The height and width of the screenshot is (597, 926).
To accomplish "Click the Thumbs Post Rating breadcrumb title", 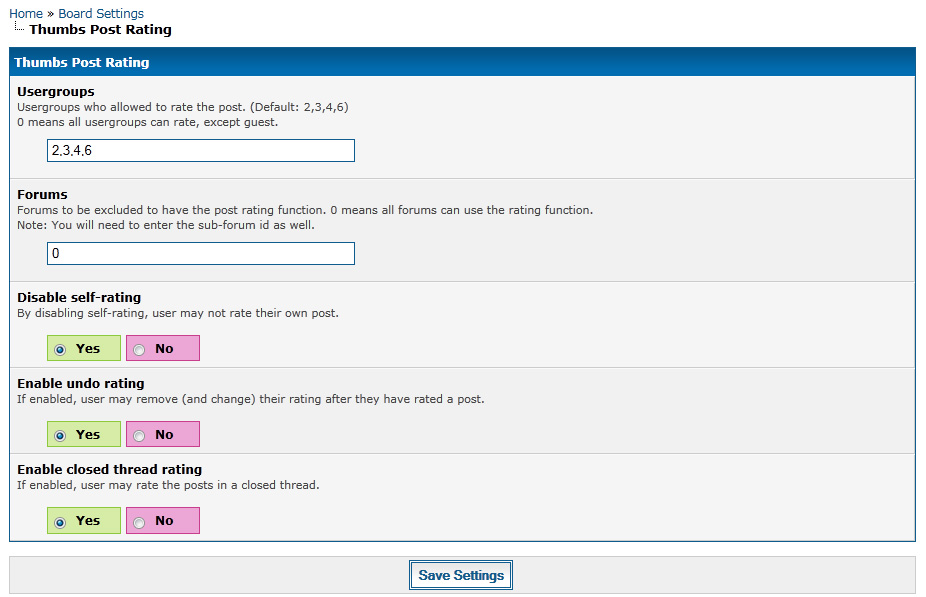I will tap(100, 29).
